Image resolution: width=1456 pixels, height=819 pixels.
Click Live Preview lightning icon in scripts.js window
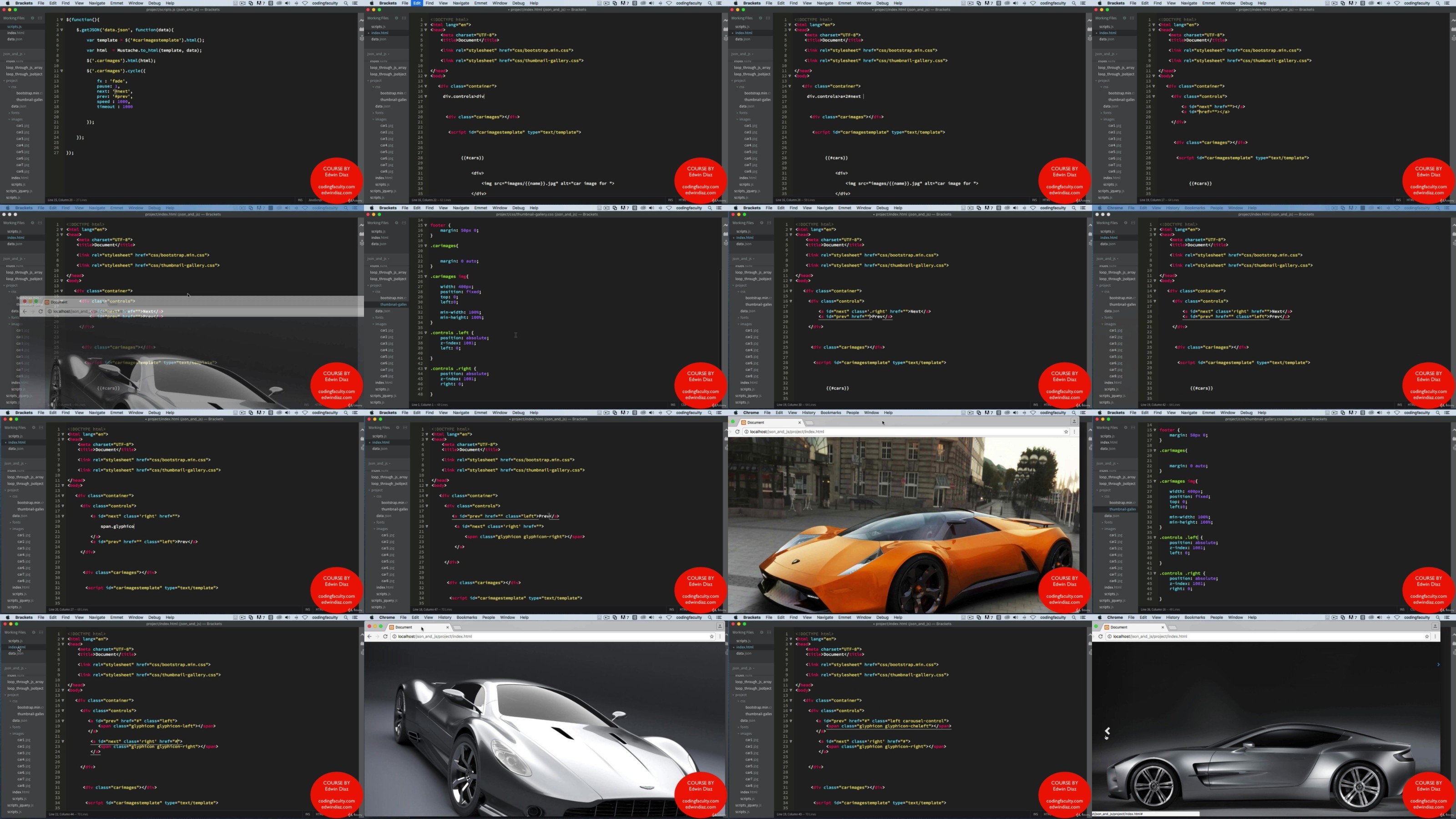(x=362, y=20)
